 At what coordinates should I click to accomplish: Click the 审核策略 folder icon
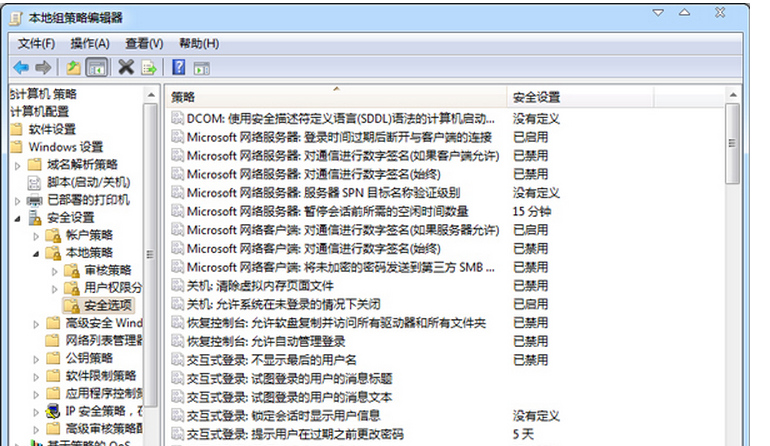tap(72, 271)
